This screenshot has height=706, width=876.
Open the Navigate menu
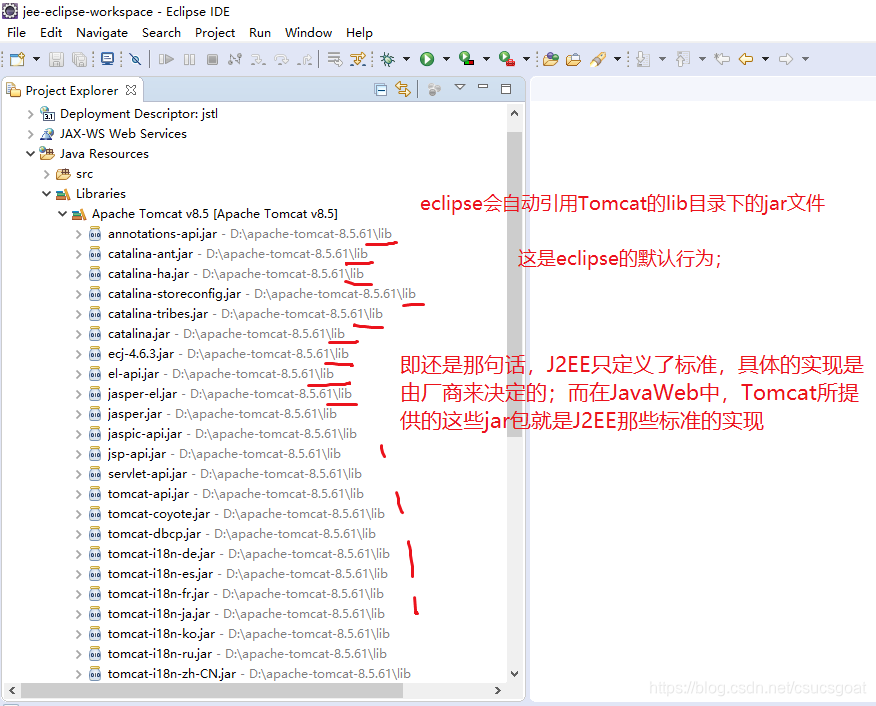102,32
